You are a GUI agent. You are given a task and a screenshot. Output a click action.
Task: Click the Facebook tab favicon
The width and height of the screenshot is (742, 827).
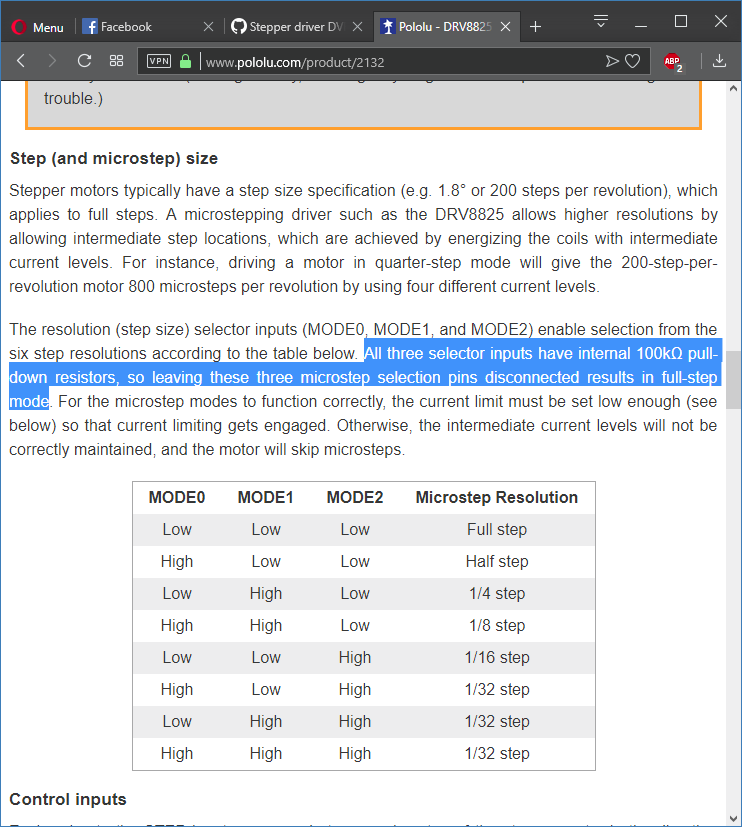point(90,26)
